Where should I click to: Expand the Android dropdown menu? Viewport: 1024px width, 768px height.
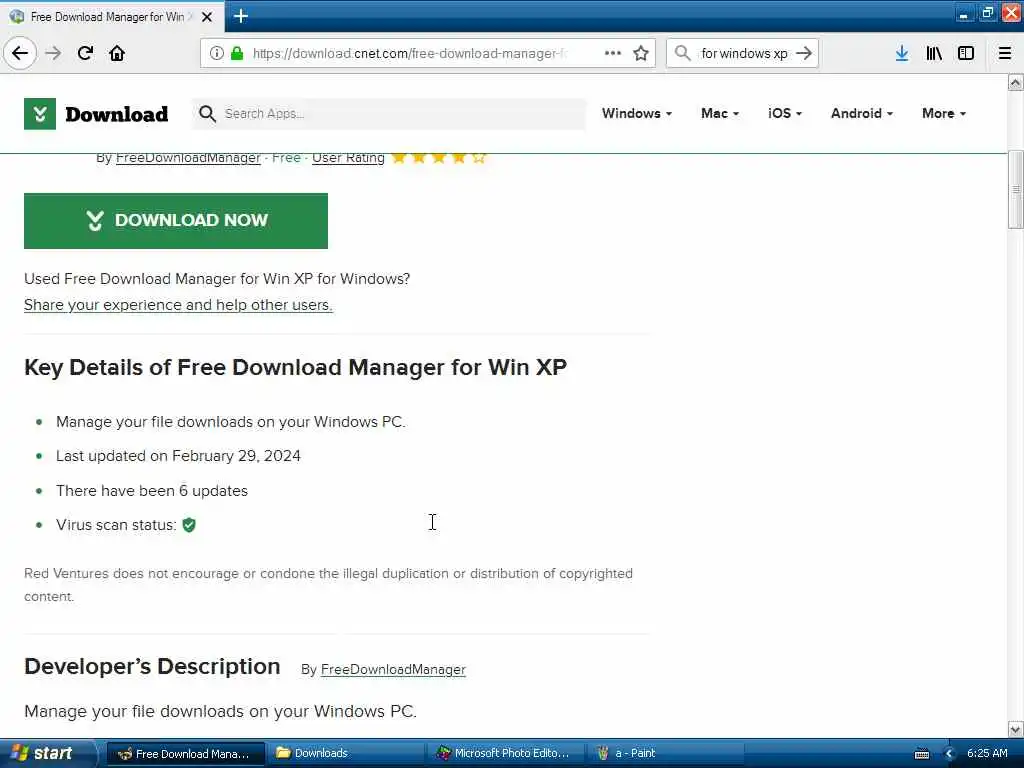(861, 113)
